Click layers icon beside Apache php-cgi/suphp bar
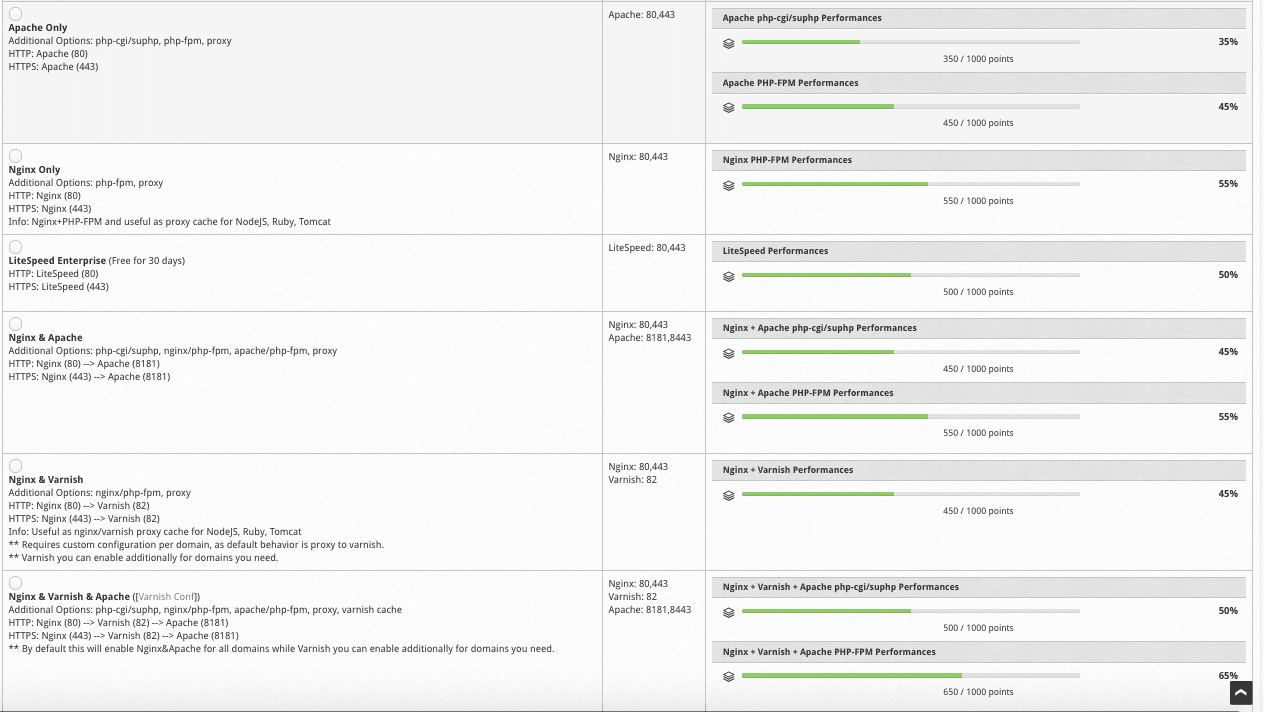Screen dimensions: 1264x712 (729, 43)
